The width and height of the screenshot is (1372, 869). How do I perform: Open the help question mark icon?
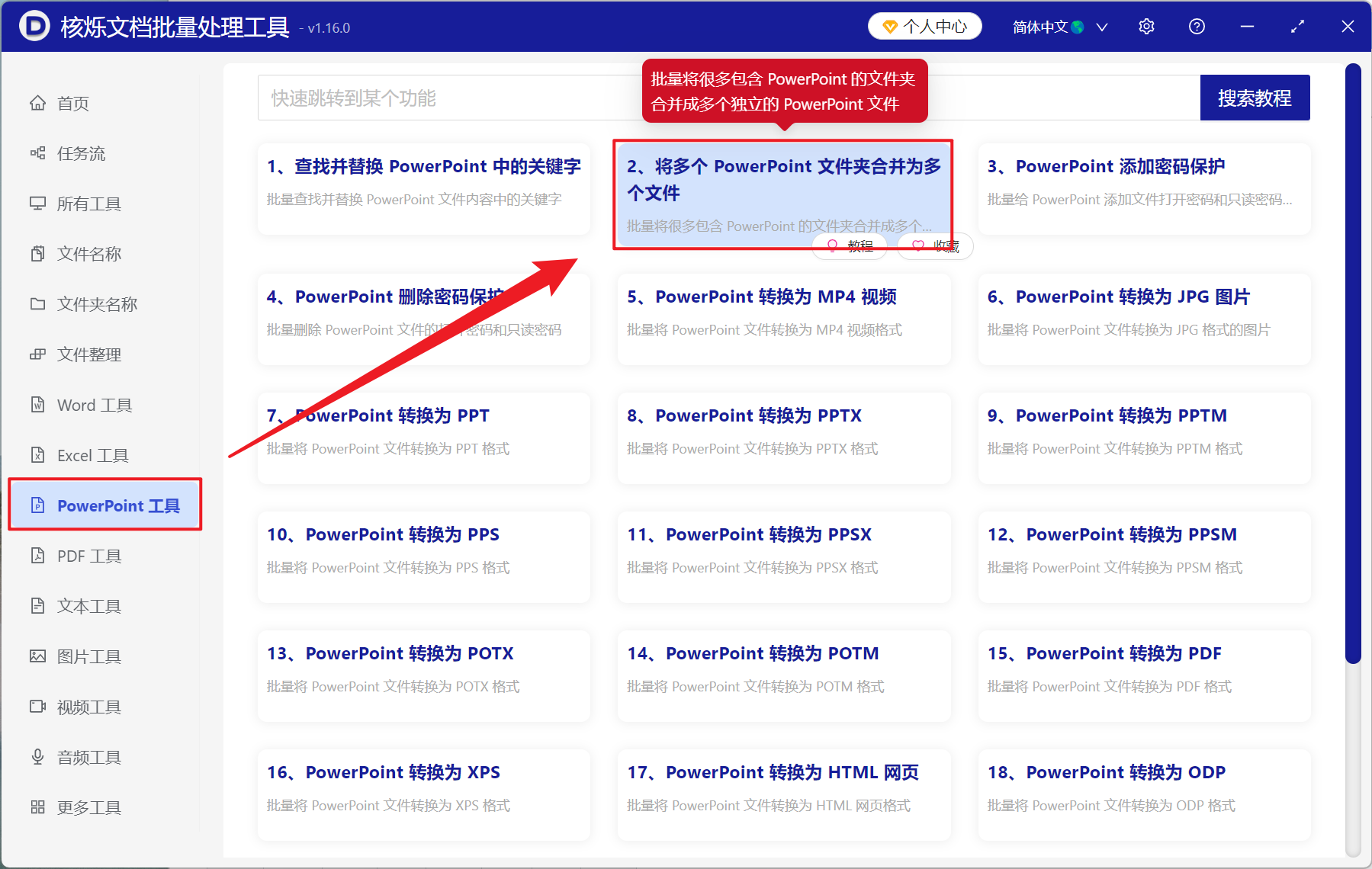point(1196,26)
